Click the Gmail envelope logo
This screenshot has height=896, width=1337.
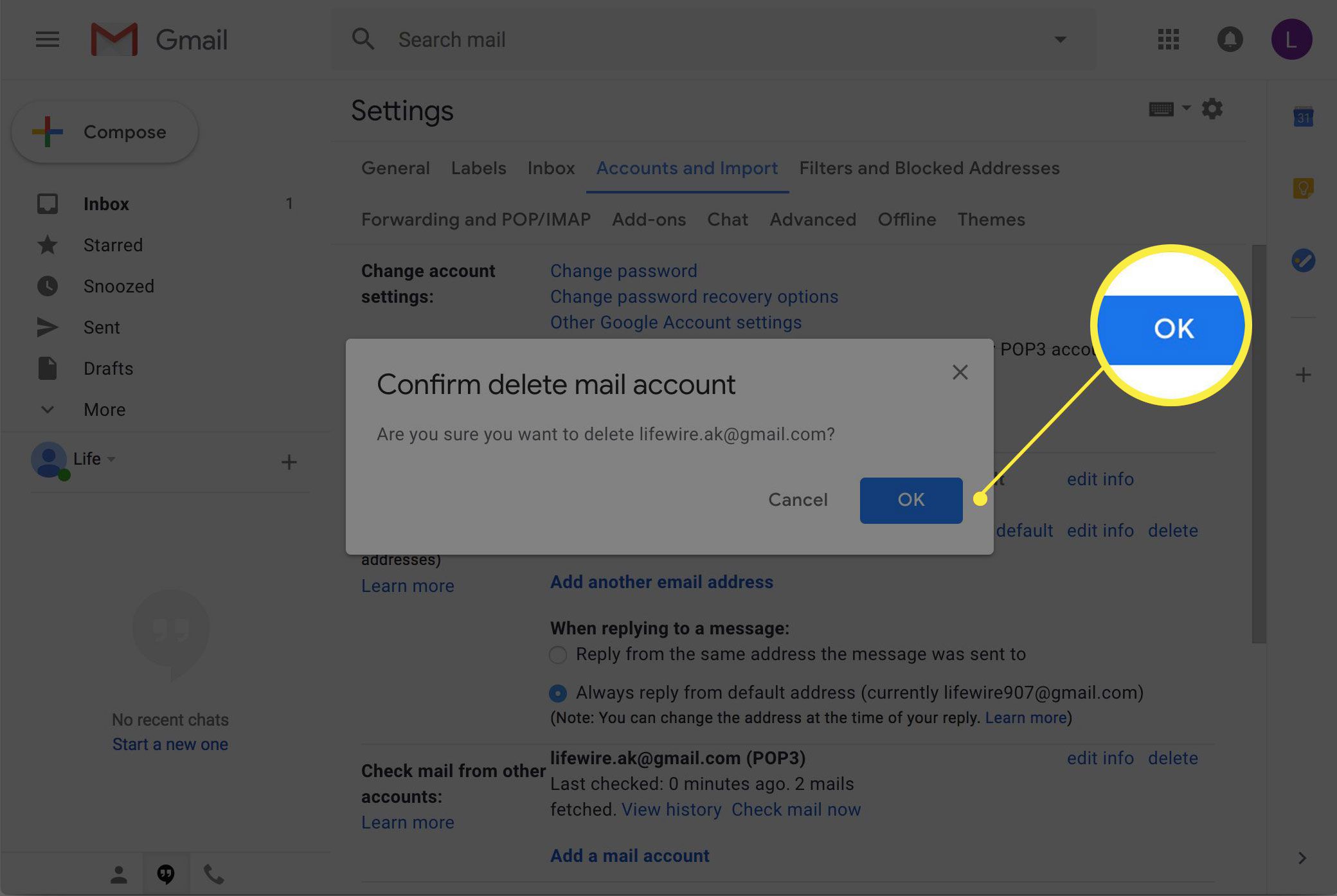pyautogui.click(x=114, y=39)
